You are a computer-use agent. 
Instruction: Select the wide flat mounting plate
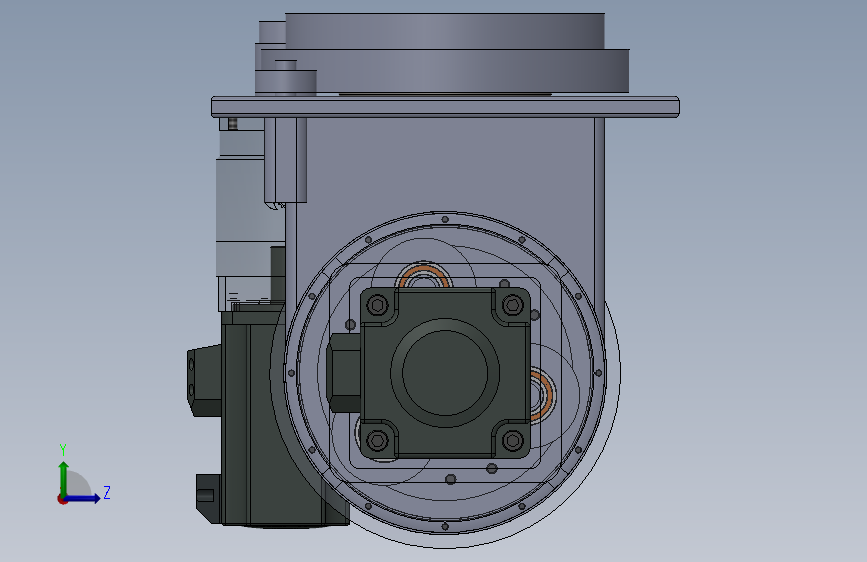(x=445, y=107)
